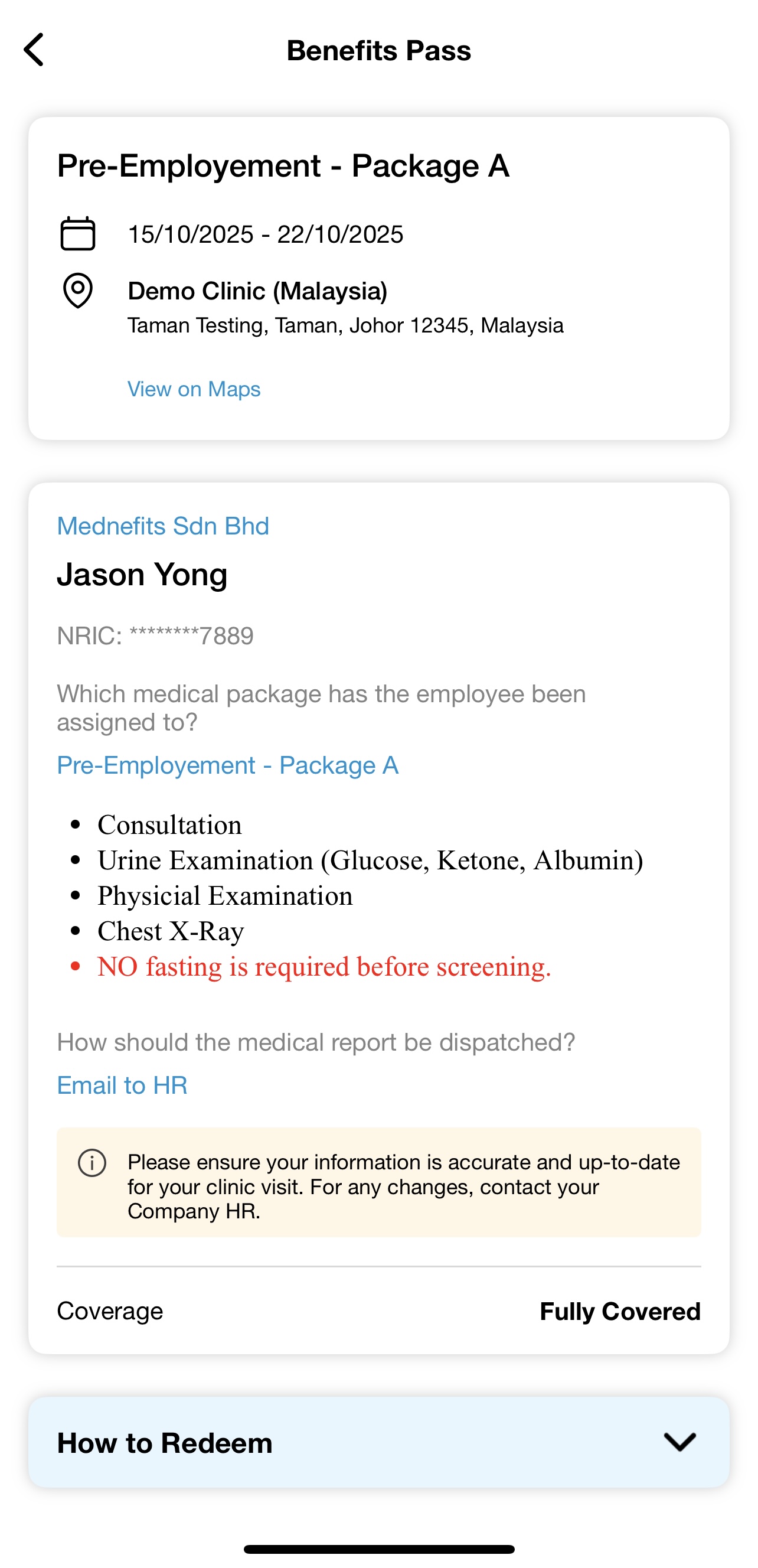
Task: Tap the location pin icon
Action: click(x=78, y=291)
